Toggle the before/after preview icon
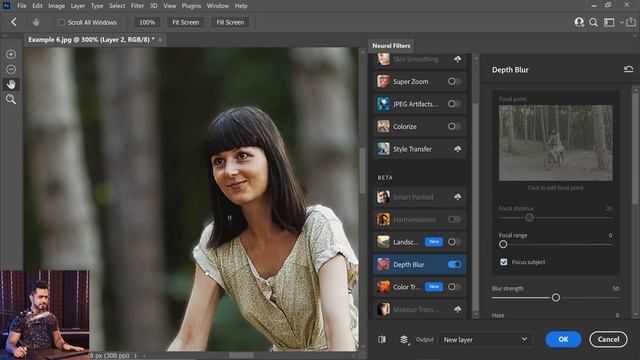Image resolution: width=640 pixels, height=360 pixels. click(382, 339)
